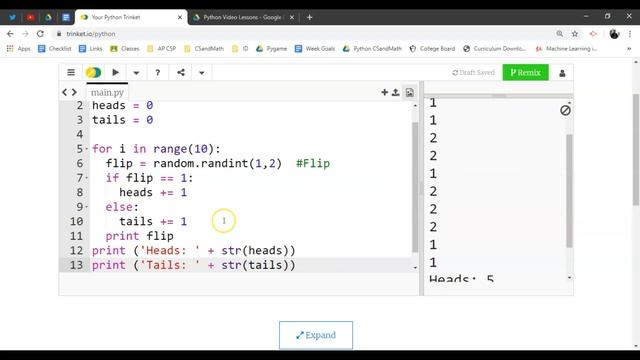Expand the share options dropdown
This screenshot has width=640, height=360.
point(201,73)
